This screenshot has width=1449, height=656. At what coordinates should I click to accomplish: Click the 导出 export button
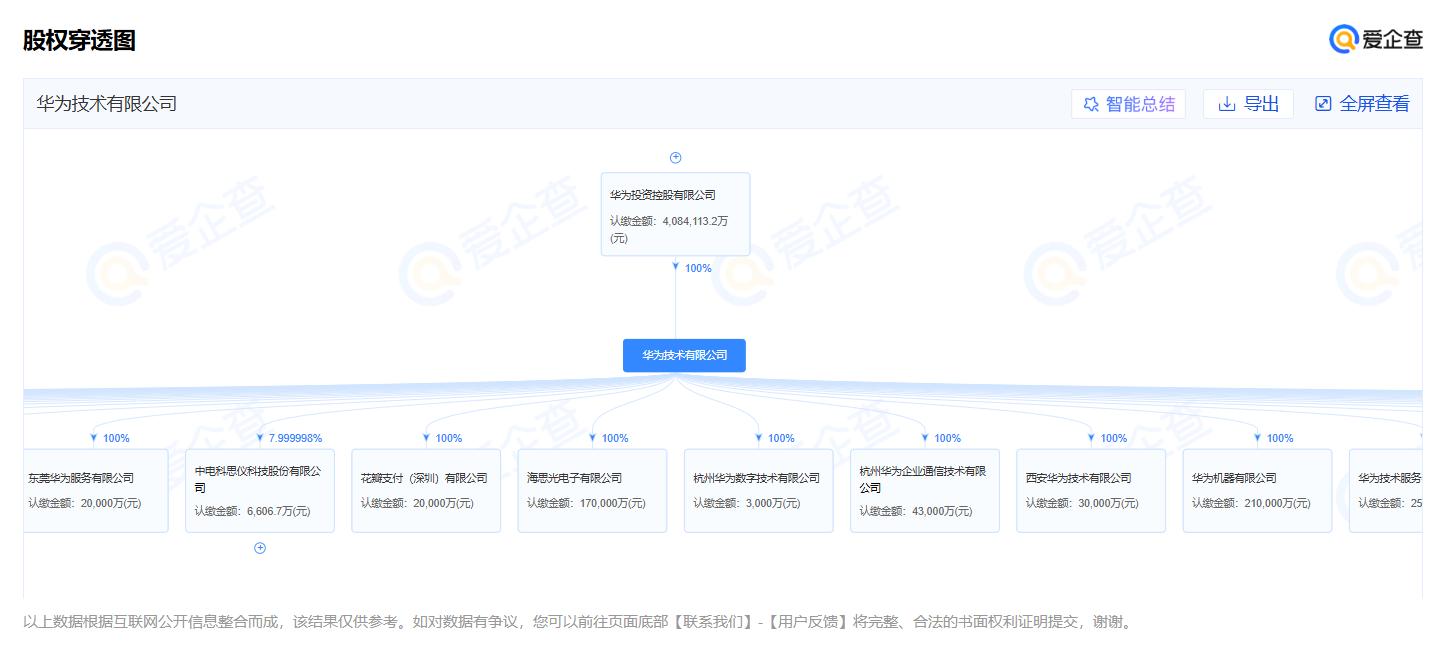pos(1248,104)
